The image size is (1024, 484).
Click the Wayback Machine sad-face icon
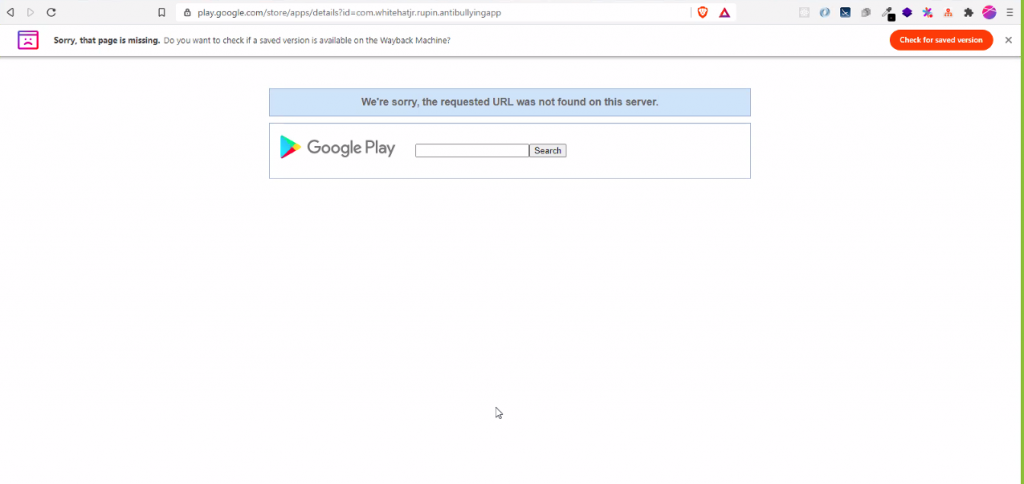click(x=28, y=40)
